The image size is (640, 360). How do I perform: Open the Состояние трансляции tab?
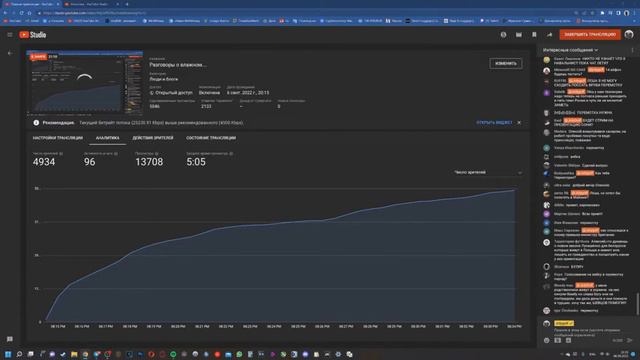(x=211, y=138)
